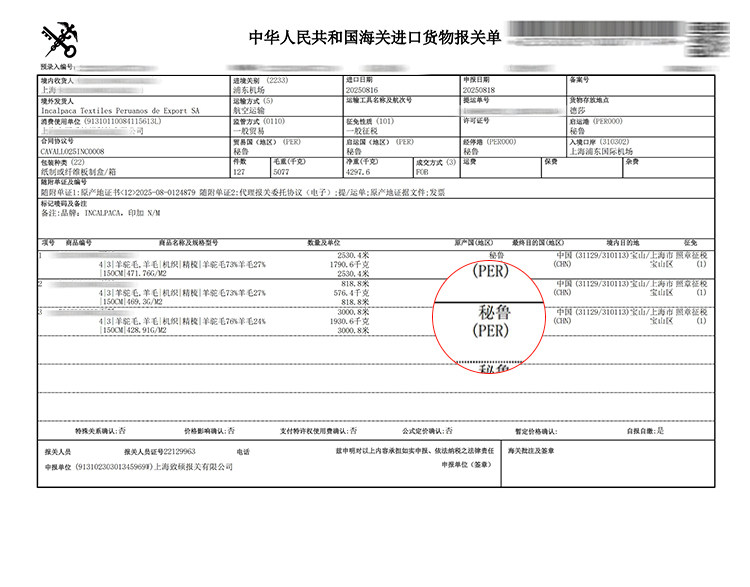750x587 pixels.
Task: Click item 3 weight 1930.6千克
Action: 349,321
